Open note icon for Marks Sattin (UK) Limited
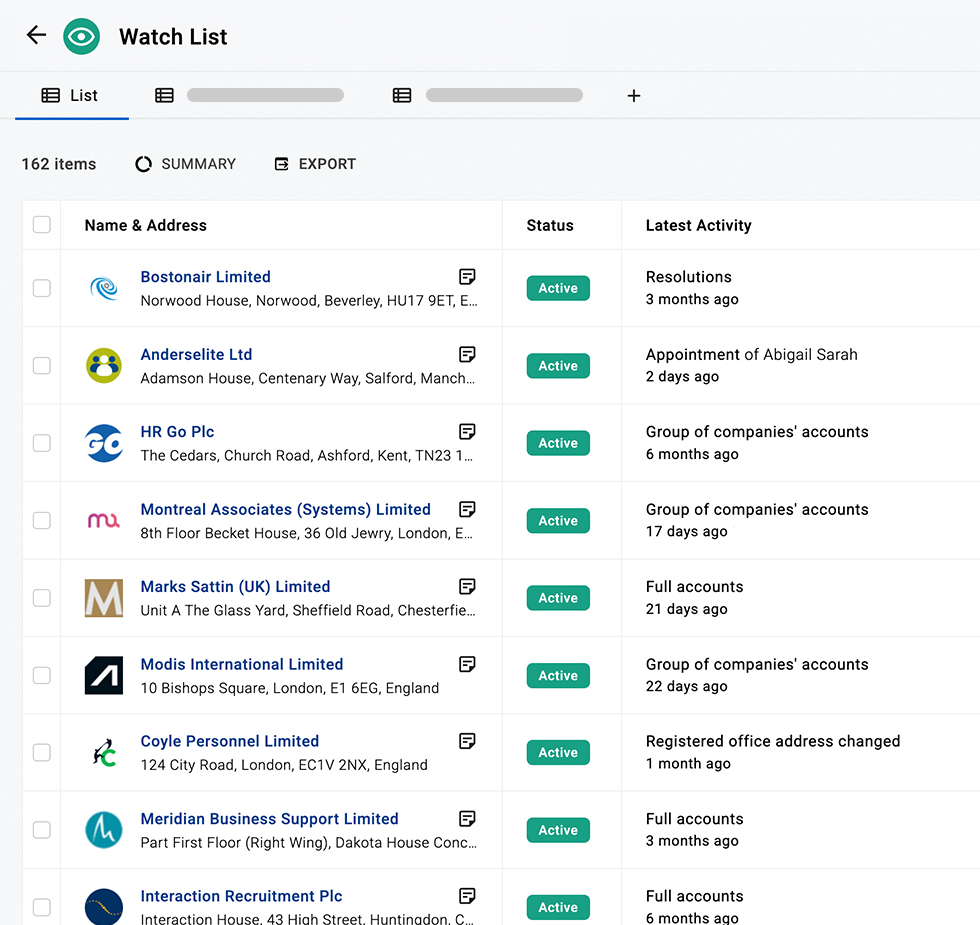Viewport: 980px width, 925px height. tap(467, 586)
